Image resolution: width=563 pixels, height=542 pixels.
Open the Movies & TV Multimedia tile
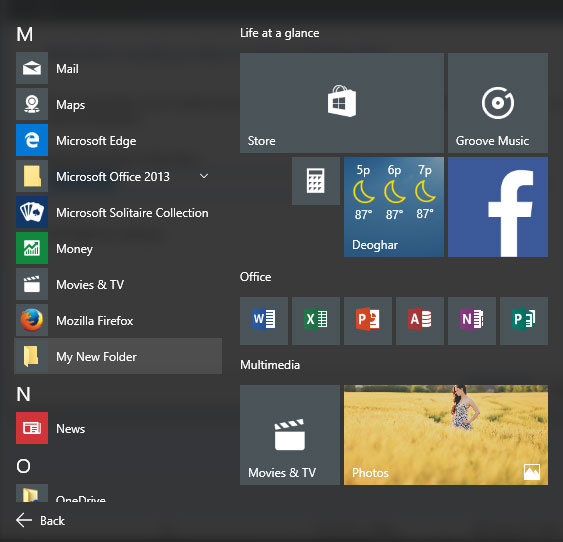pyautogui.click(x=290, y=435)
